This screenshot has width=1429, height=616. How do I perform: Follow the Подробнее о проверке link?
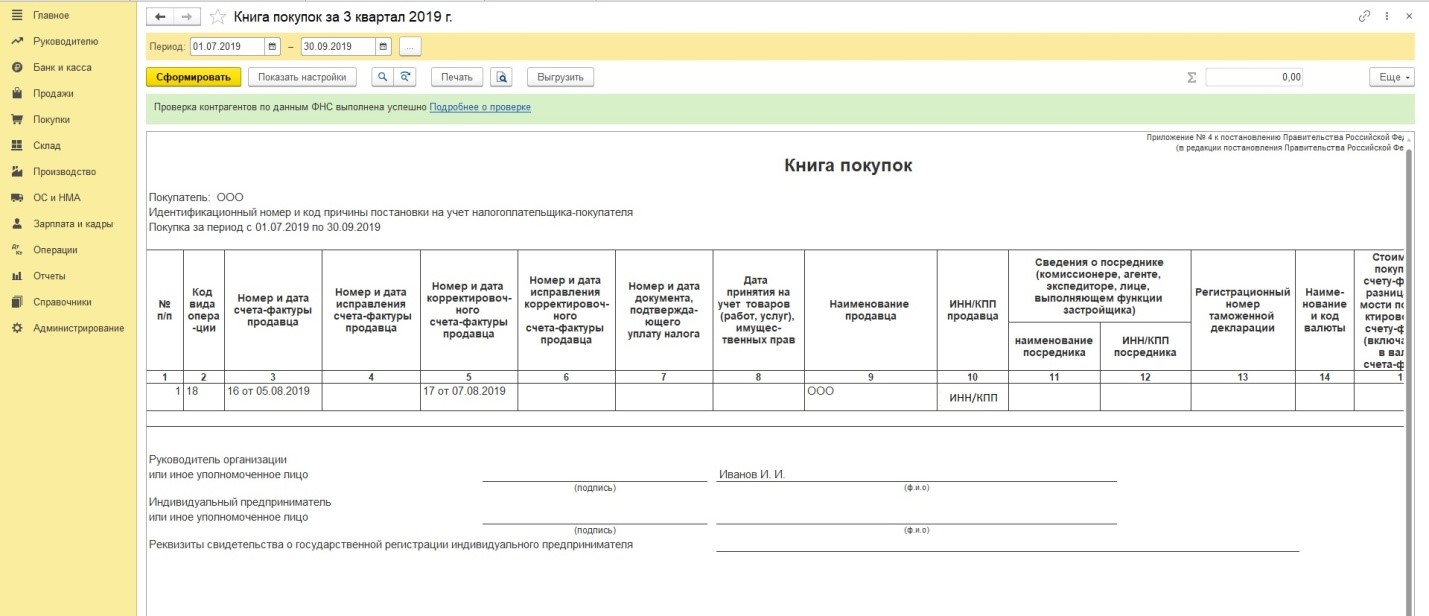pyautogui.click(x=480, y=107)
